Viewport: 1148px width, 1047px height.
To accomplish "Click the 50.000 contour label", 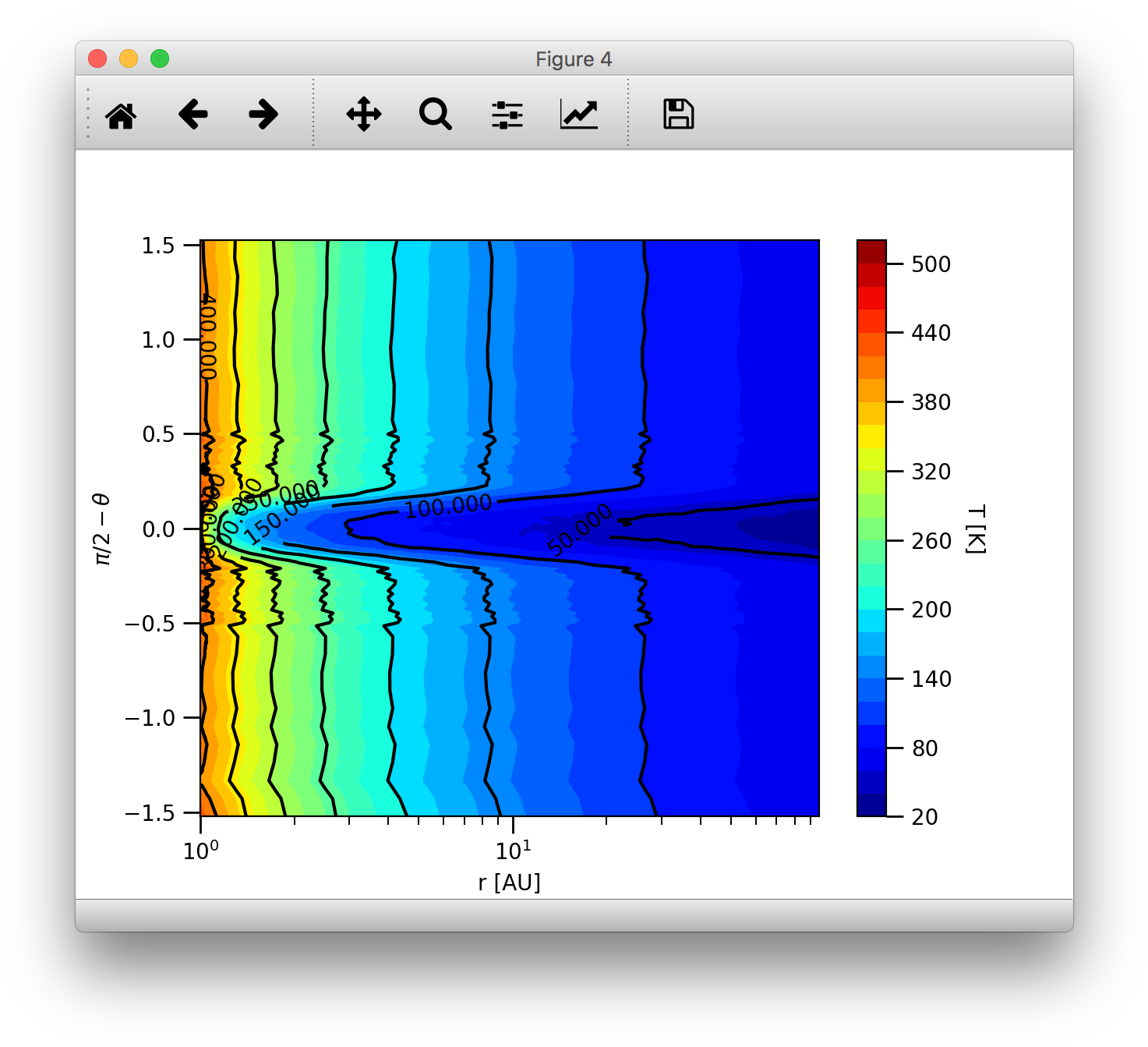I will [x=580, y=530].
